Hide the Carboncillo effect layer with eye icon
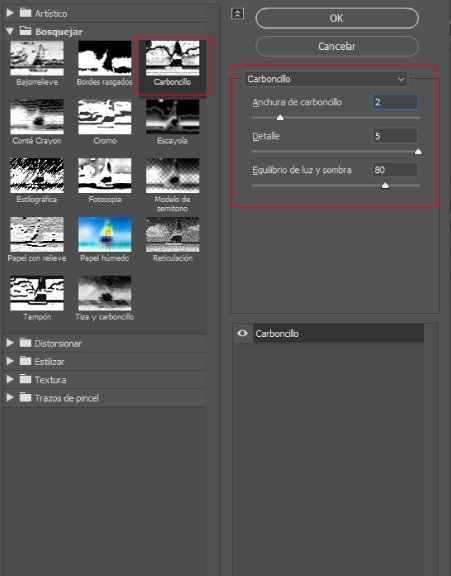Screen dimensions: 451x576 [x=242, y=333]
